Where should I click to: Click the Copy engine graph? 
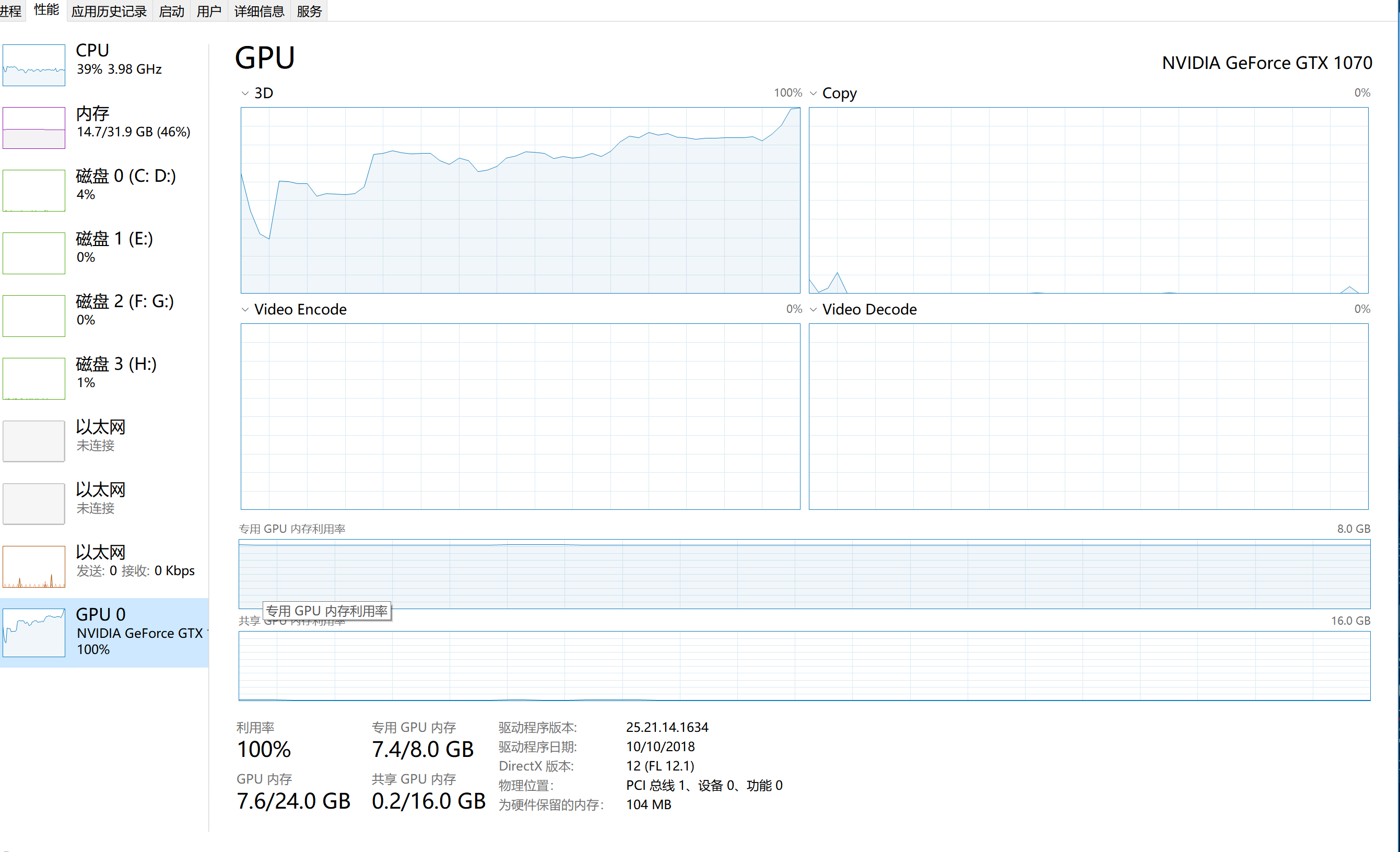click(x=1089, y=200)
